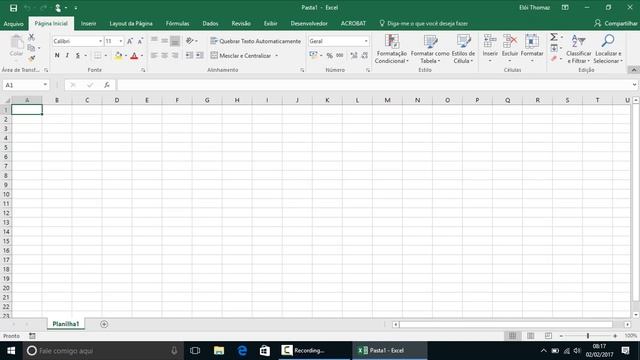The width and height of the screenshot is (640, 360).
Task: Click the Name Box showing A1
Action: point(25,85)
